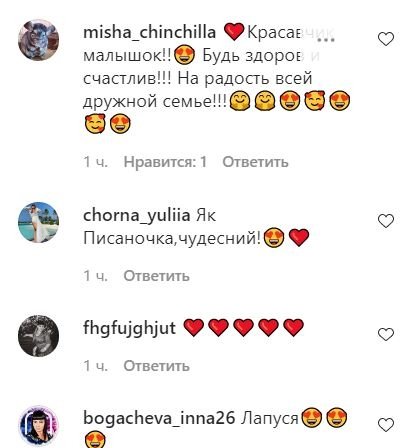Screen dimensions: 406x448
Task: Like the bogacheva_inna26 comment heart
Action: [x=386, y=425]
